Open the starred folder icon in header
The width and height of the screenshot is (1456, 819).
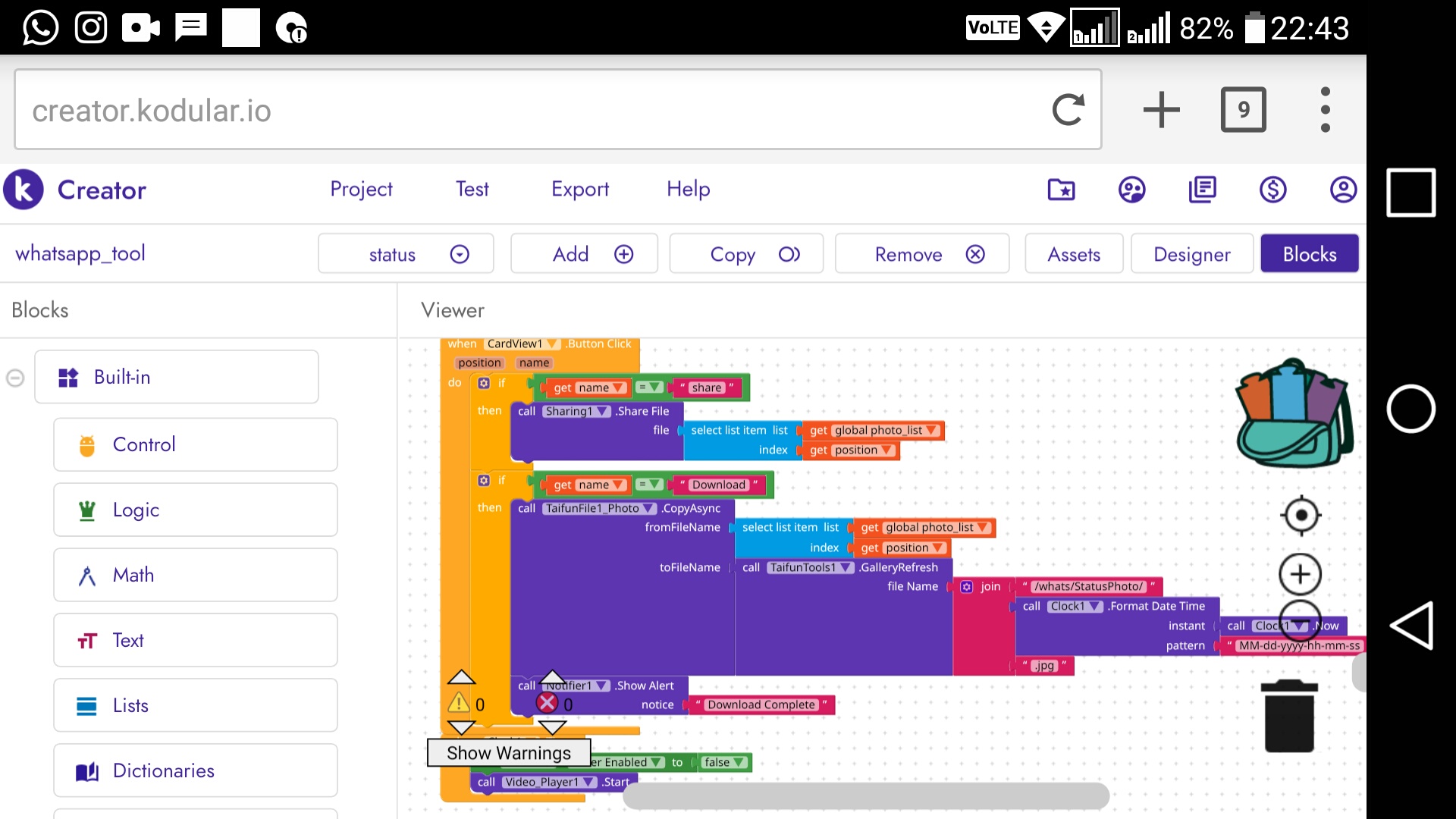point(1062,190)
